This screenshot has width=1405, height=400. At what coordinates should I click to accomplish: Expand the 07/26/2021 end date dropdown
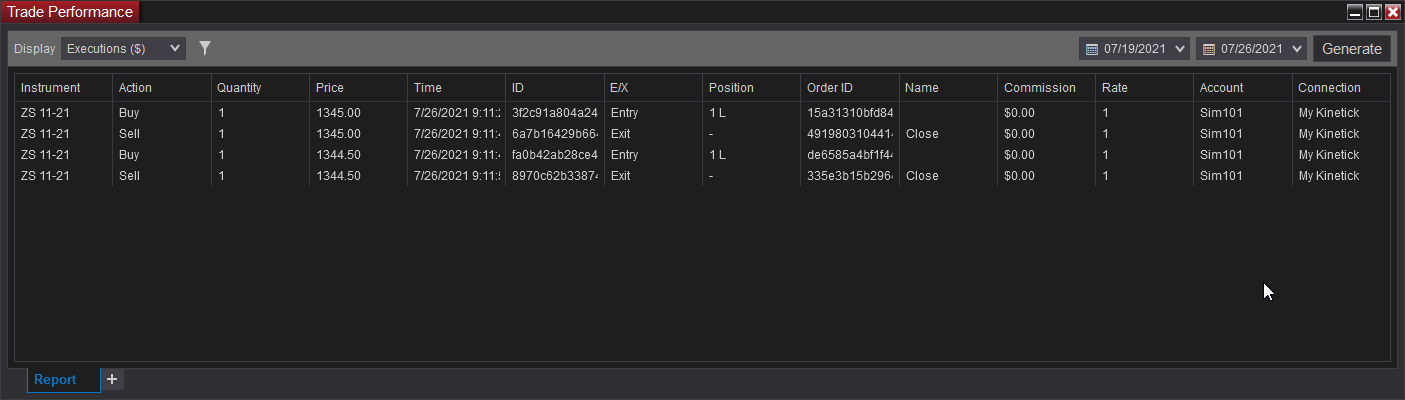pyautogui.click(x=1298, y=49)
